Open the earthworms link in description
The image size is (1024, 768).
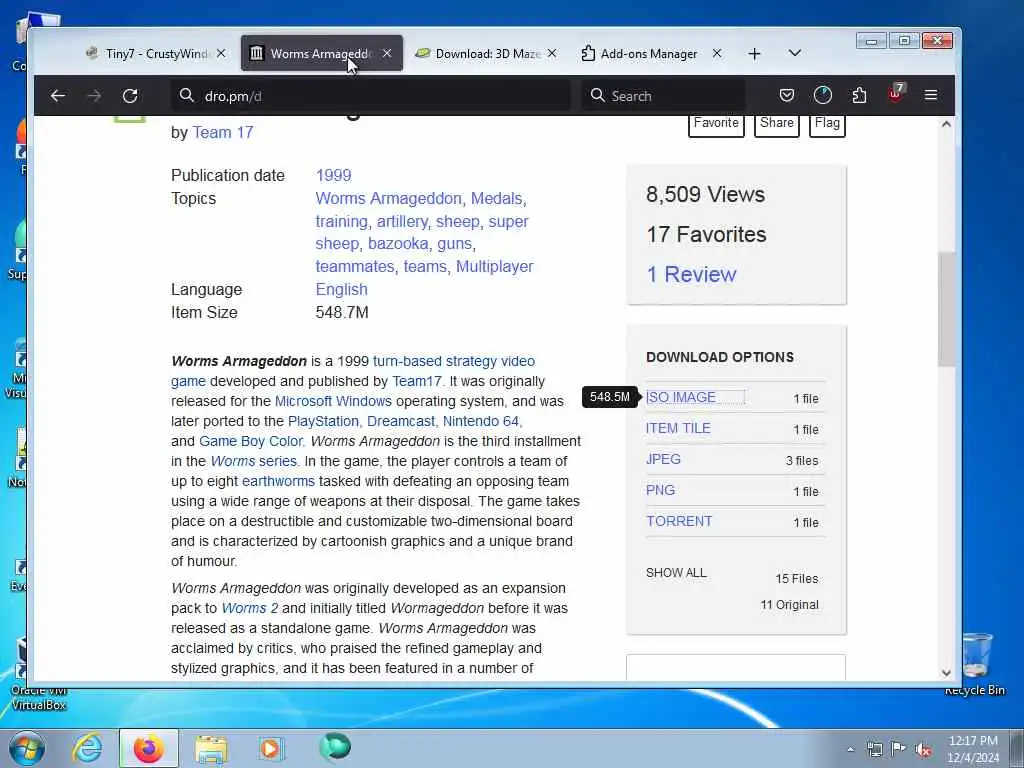[278, 481]
